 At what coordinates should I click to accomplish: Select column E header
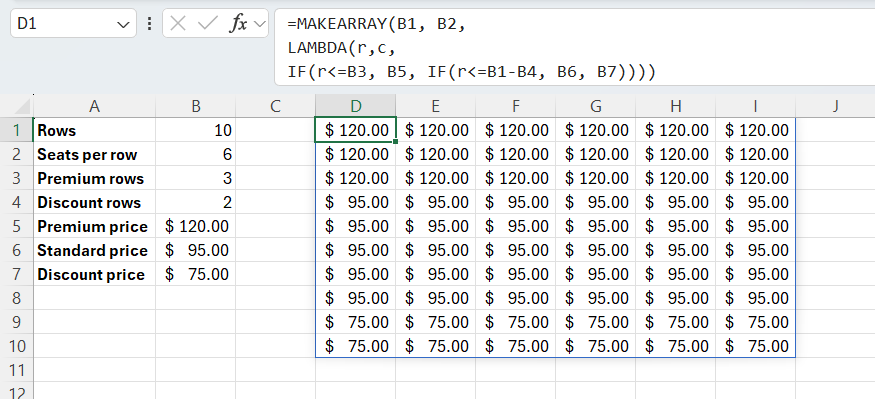pyautogui.click(x=435, y=106)
